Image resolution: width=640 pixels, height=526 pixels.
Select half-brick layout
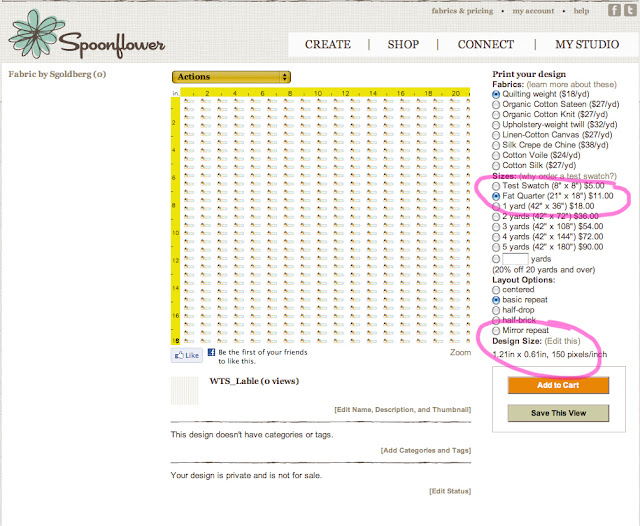click(x=496, y=321)
